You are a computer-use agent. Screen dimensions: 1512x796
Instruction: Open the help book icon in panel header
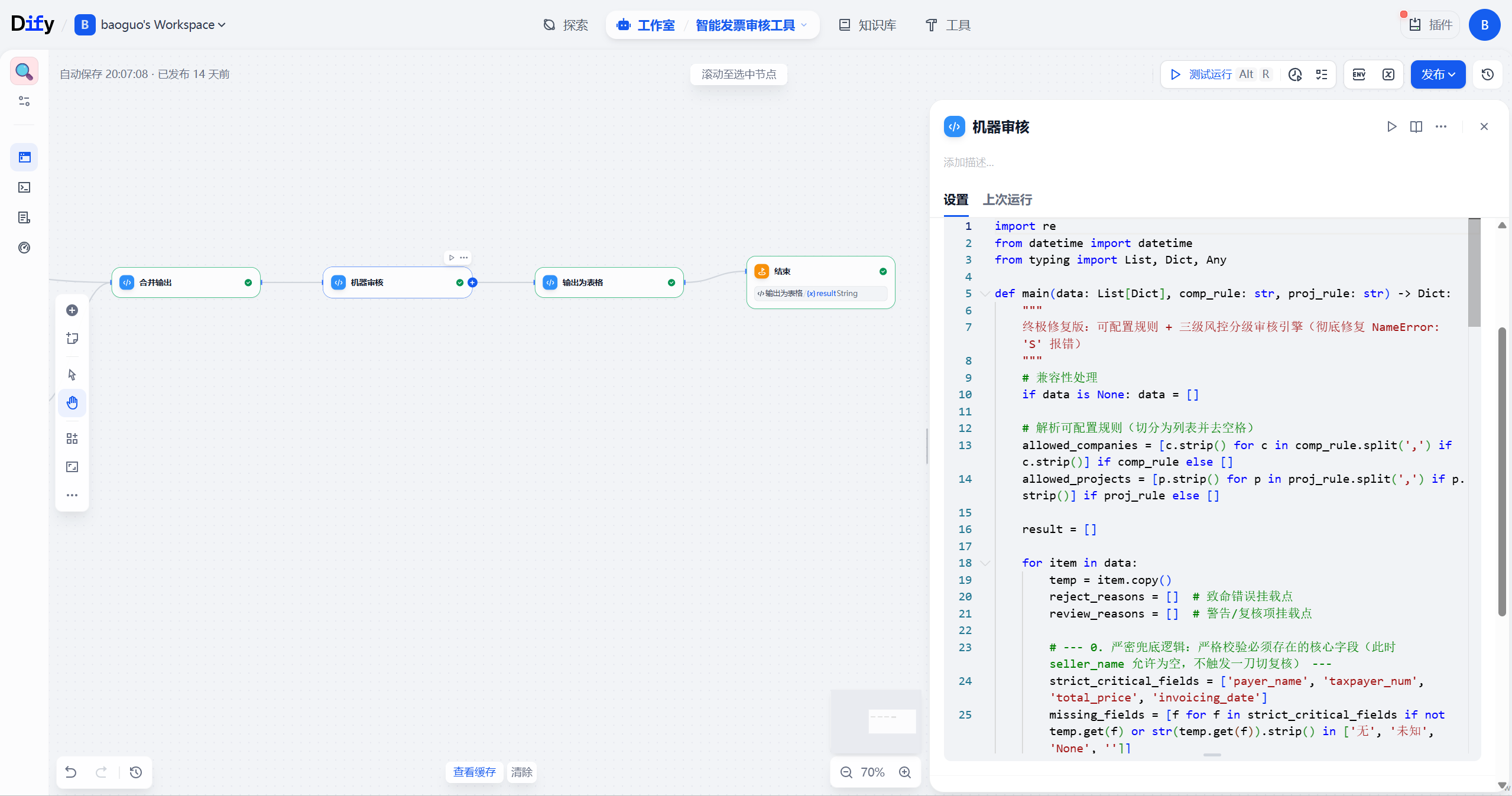[1416, 126]
